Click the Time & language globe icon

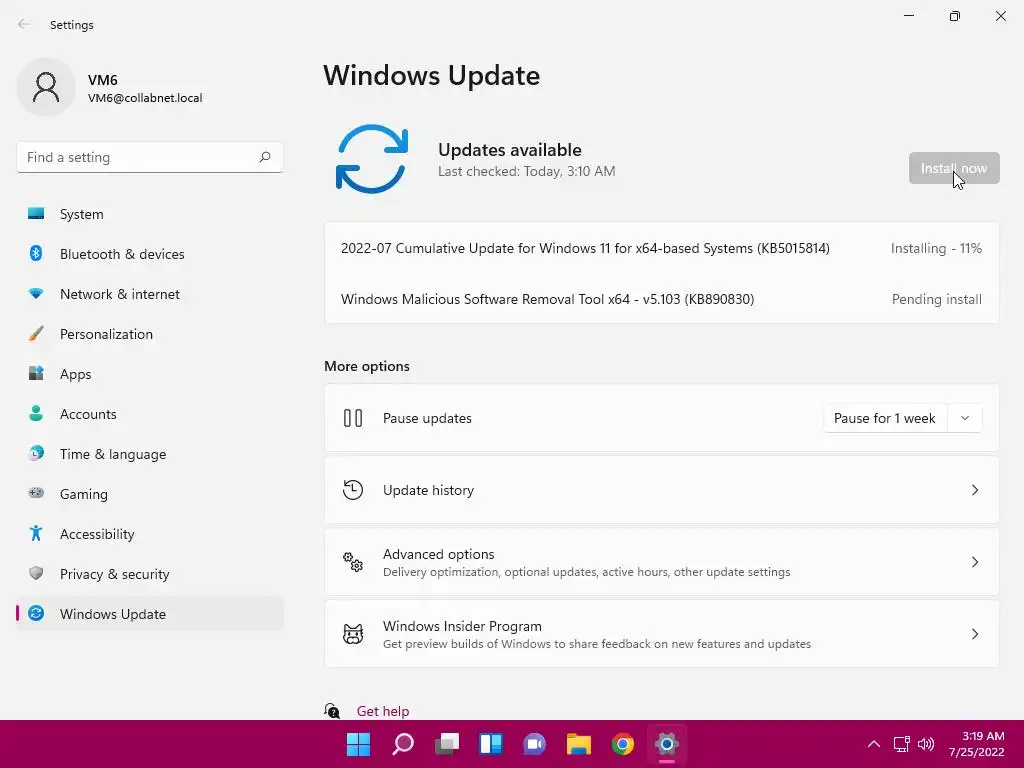tap(36, 453)
